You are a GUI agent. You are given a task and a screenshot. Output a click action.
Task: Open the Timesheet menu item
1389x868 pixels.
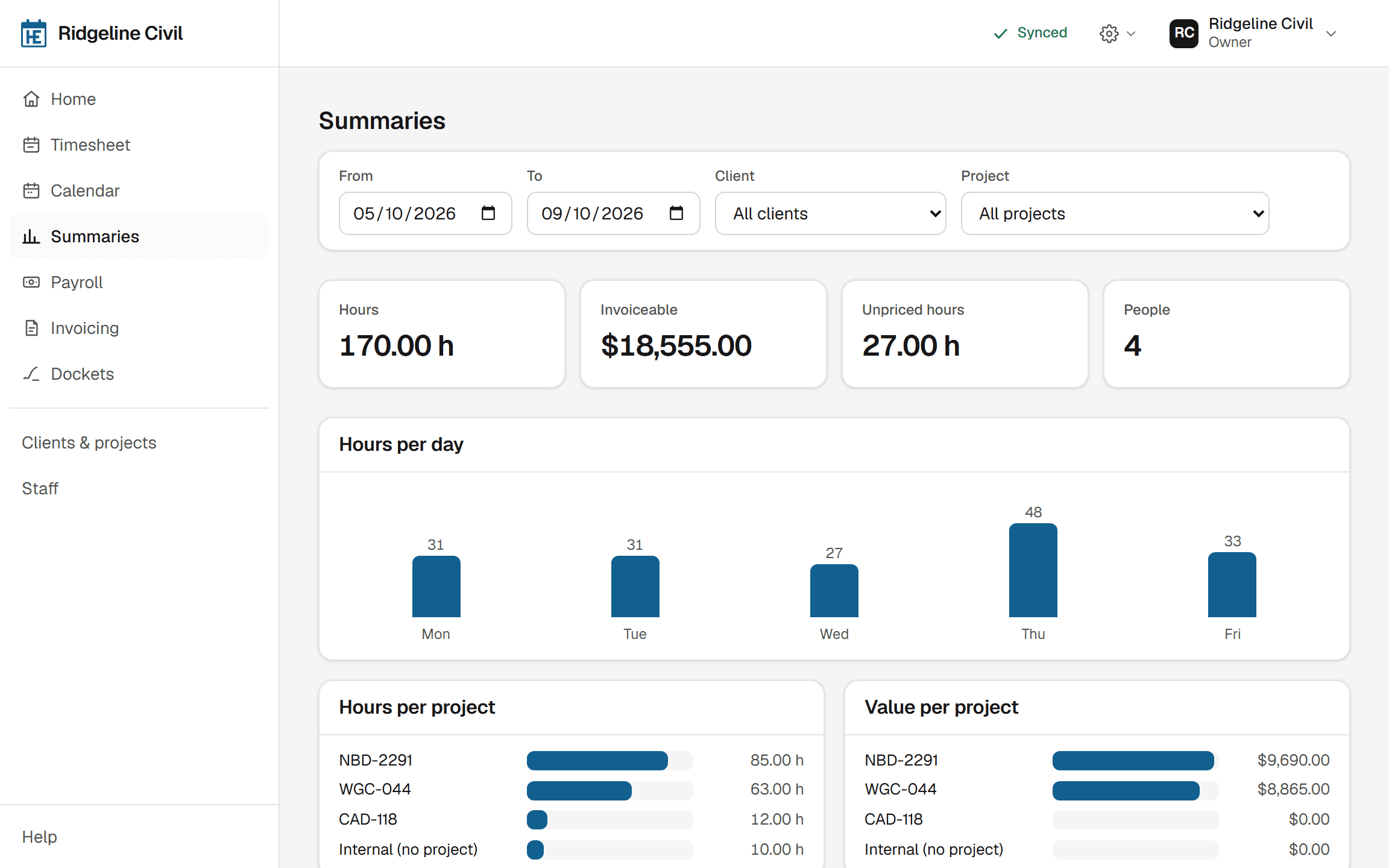tap(139, 145)
